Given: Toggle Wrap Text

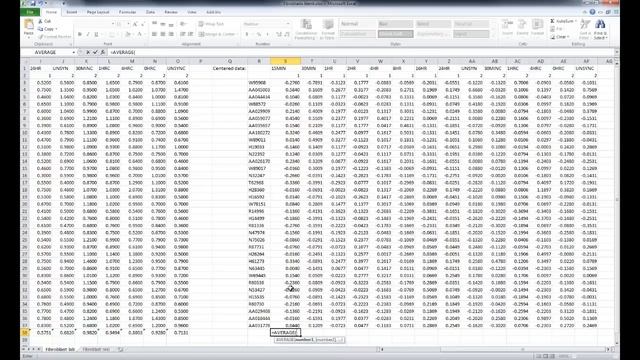Looking at the screenshot, I should tap(211, 24).
